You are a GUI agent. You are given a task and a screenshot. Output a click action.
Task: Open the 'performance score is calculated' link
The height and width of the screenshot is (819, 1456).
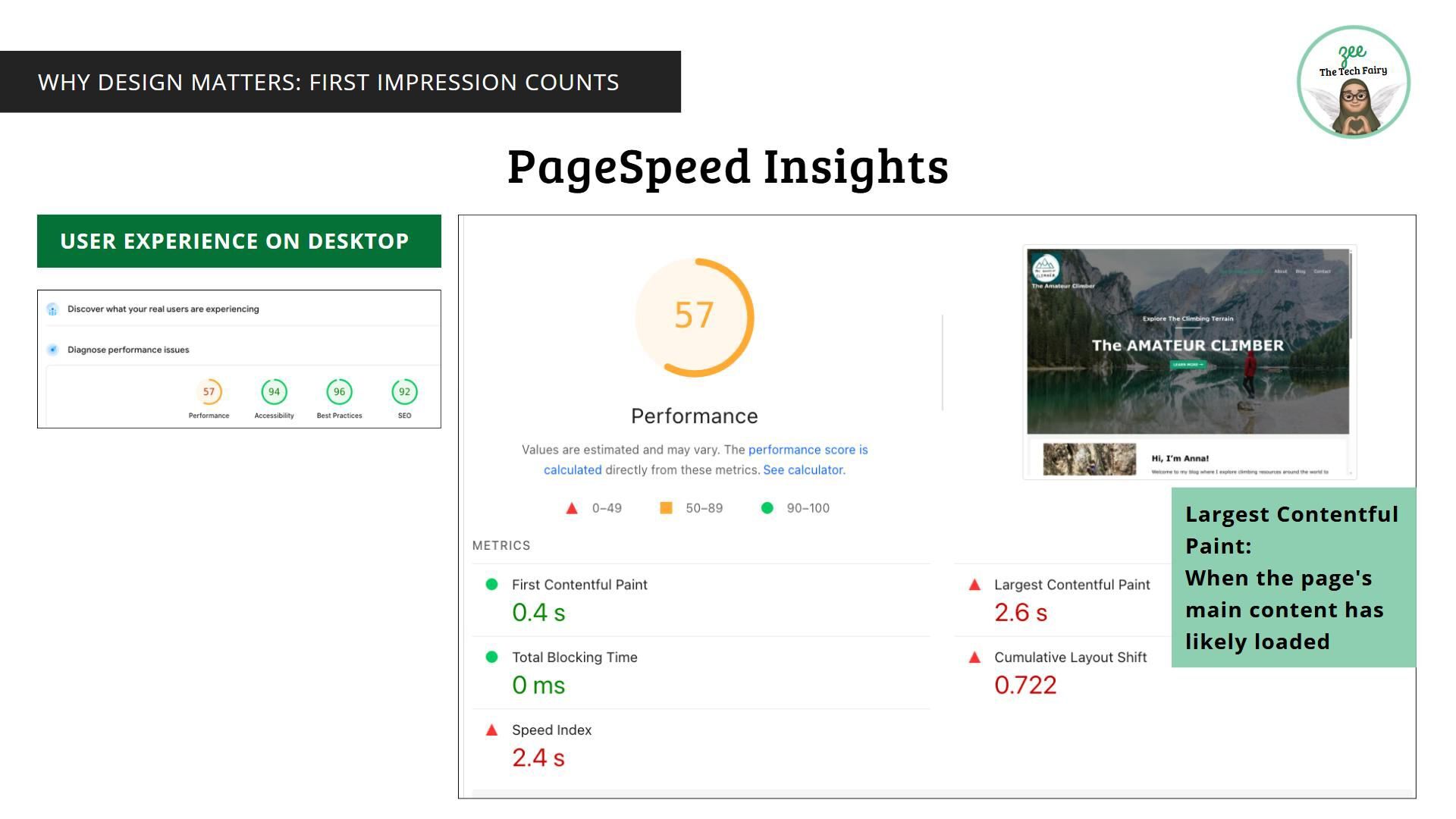(808, 450)
